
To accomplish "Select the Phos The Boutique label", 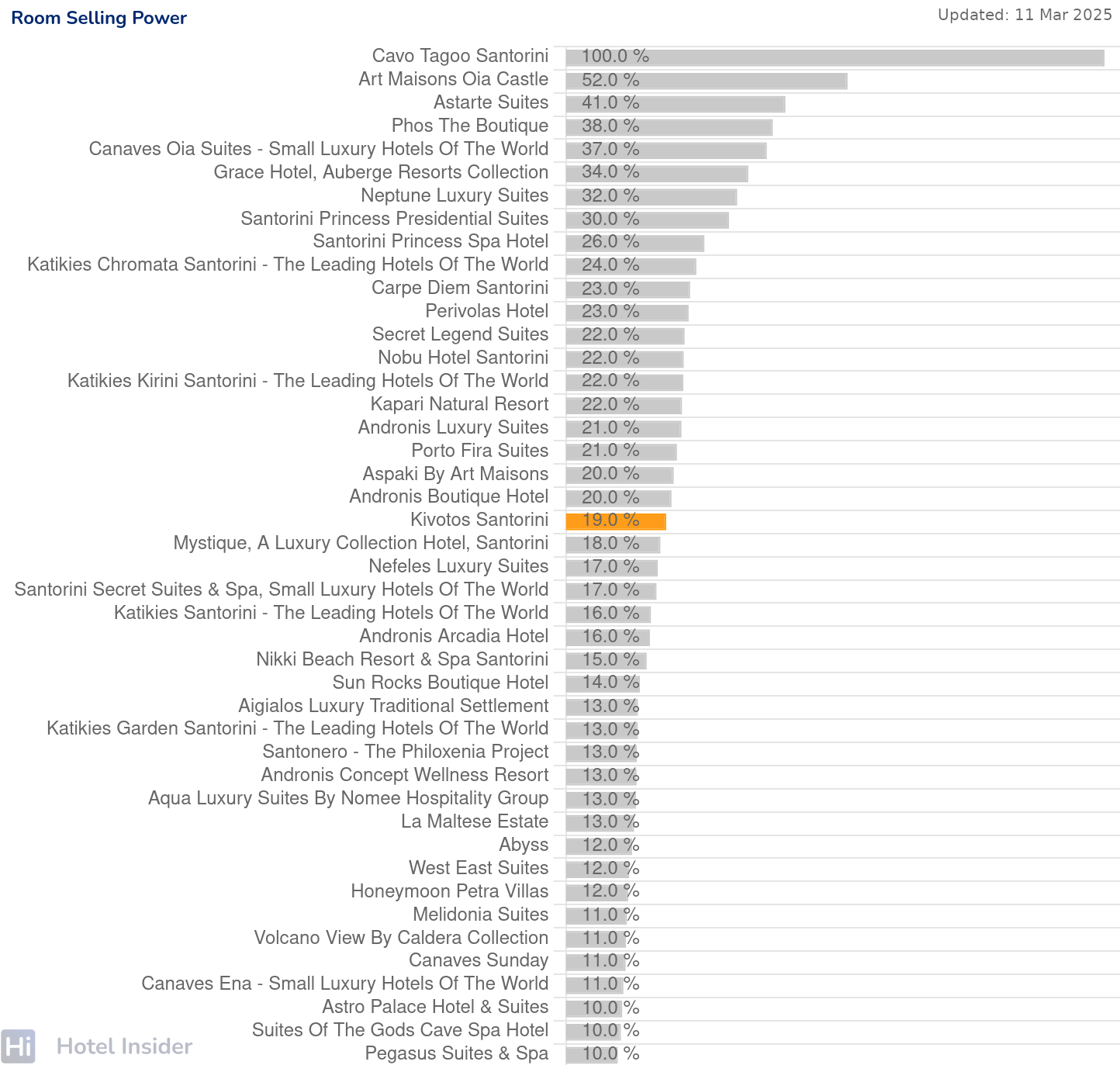I will pos(470,126).
